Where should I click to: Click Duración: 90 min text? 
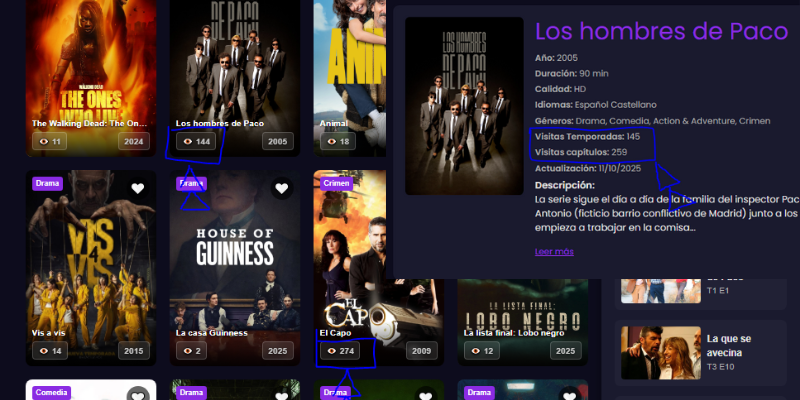pyautogui.click(x=571, y=73)
